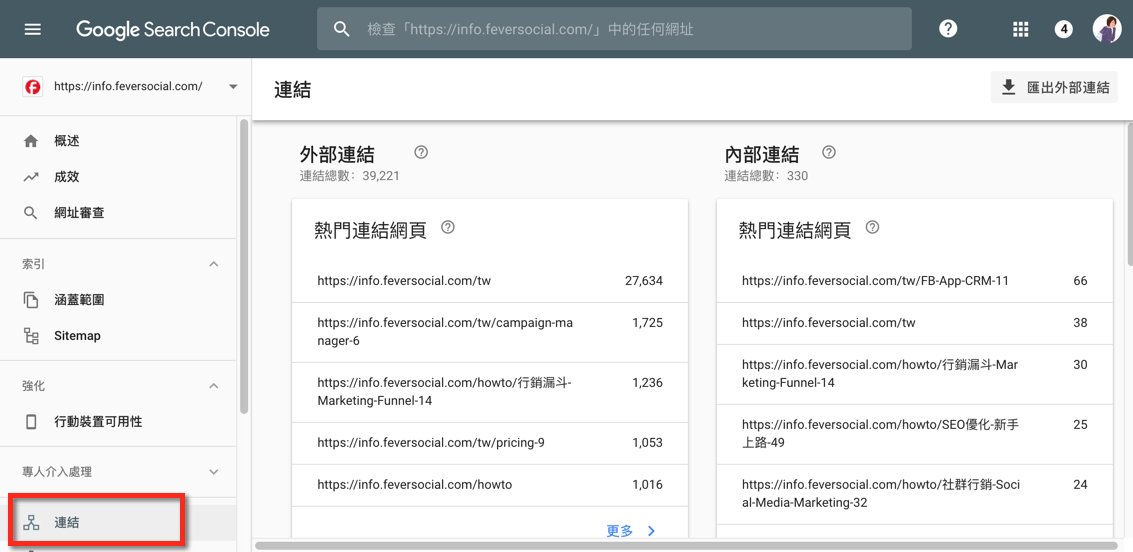Screen dimensions: 1133x552
Task: Go to 概述 overview page
Action: tap(66, 141)
